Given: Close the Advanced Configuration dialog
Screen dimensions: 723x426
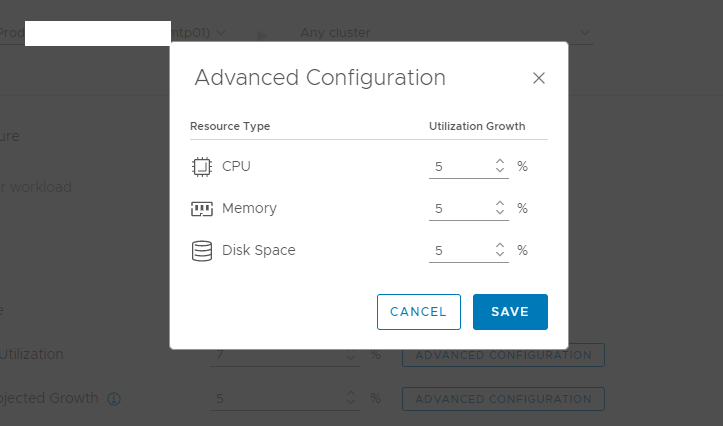Looking at the screenshot, I should pyautogui.click(x=539, y=78).
